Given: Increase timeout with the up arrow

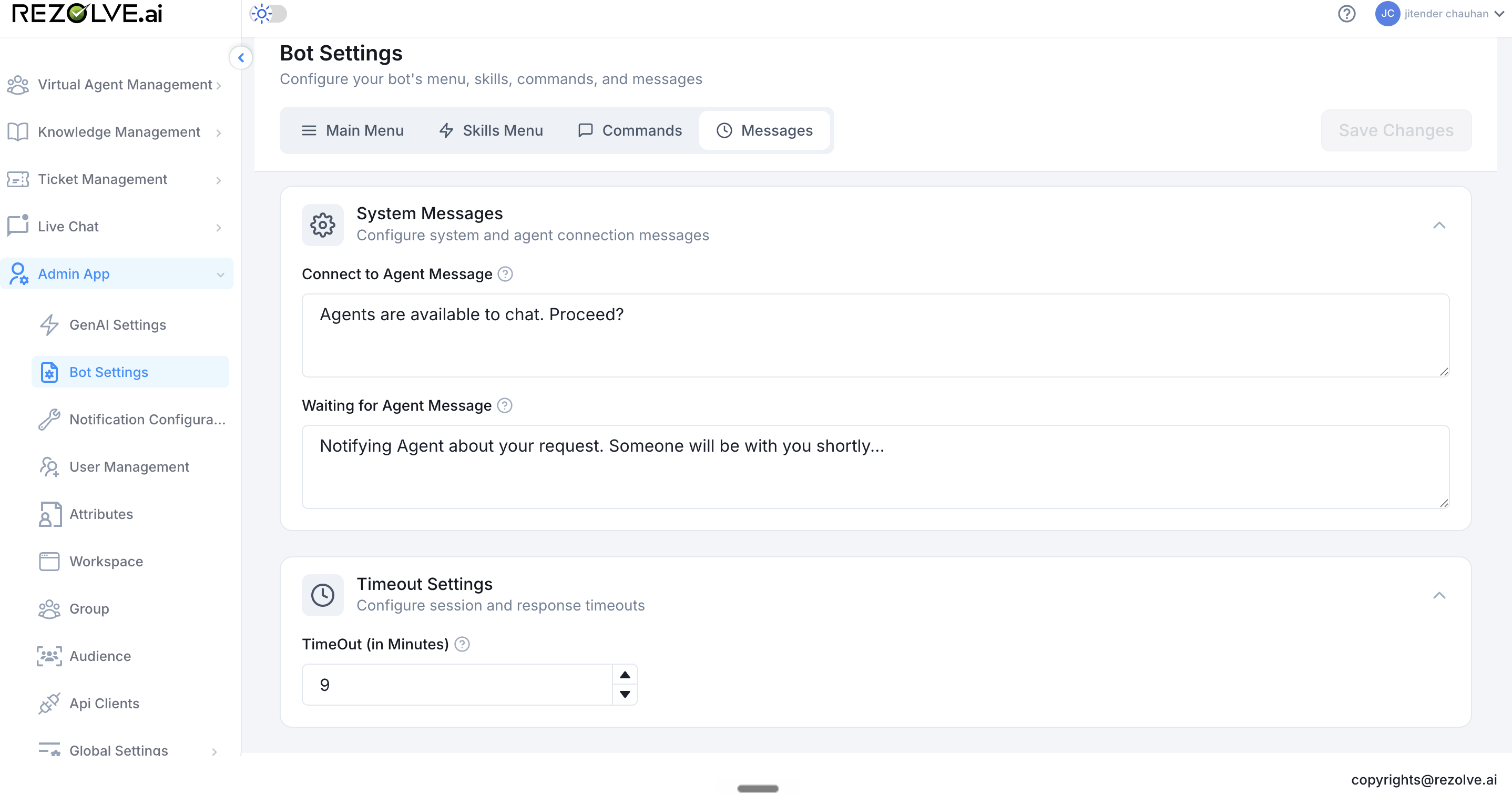Looking at the screenshot, I should 625,675.
